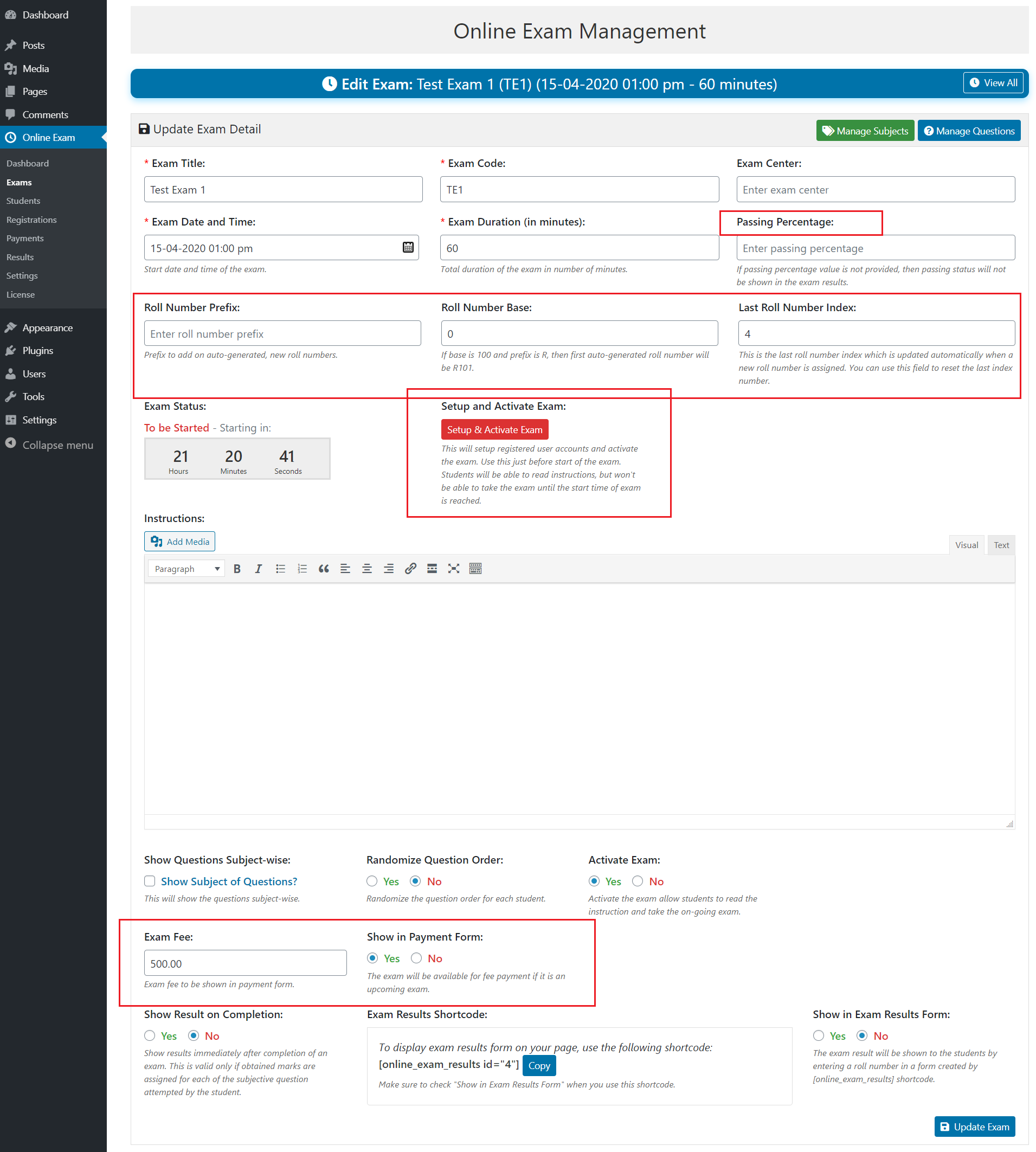The width and height of the screenshot is (1036, 1152).
Task: Enable Show Subject of Questions checkbox
Action: pyautogui.click(x=150, y=881)
